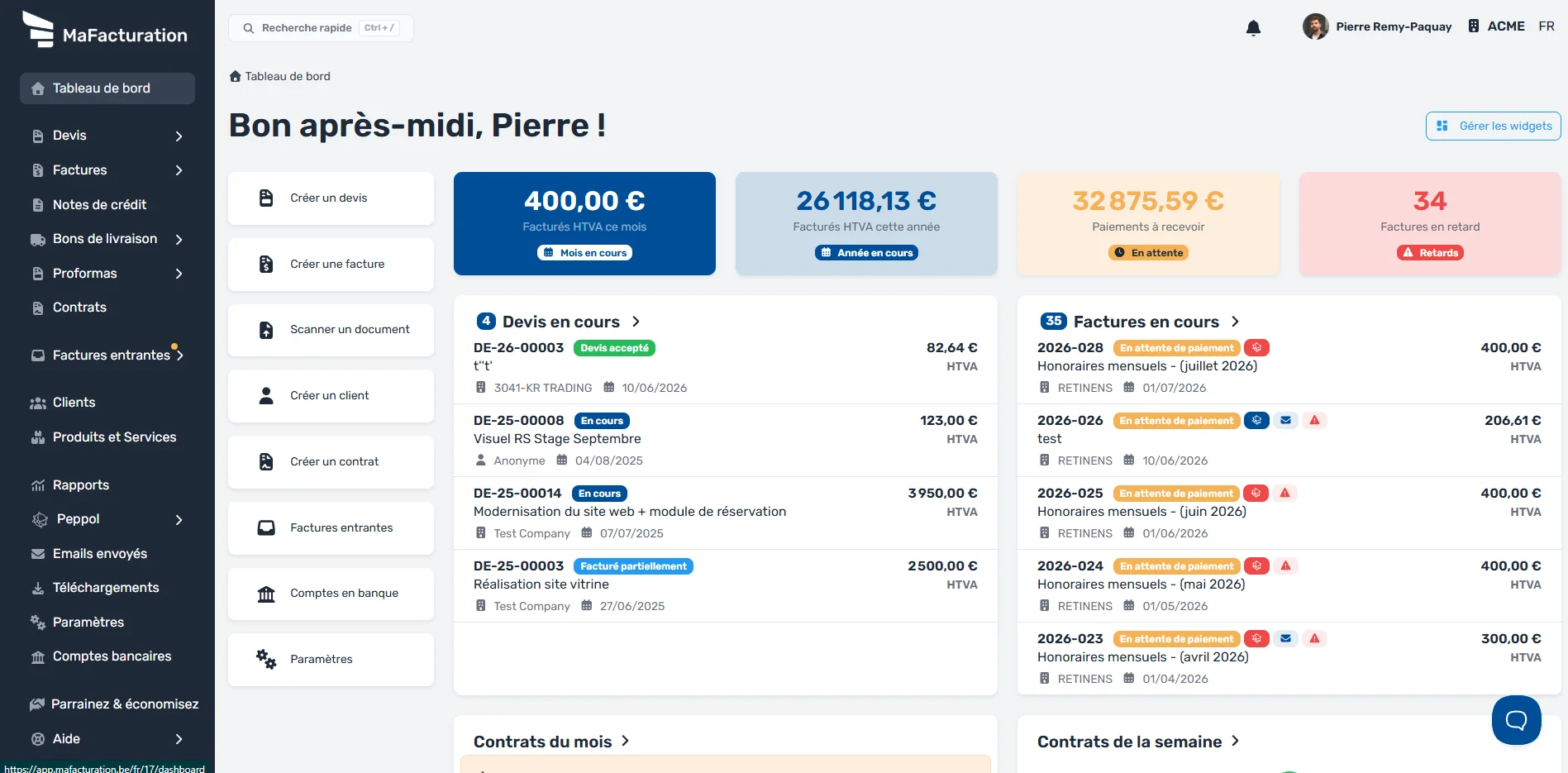Focus the Recherche rapide search field
The image size is (1568, 773).
tap(321, 28)
